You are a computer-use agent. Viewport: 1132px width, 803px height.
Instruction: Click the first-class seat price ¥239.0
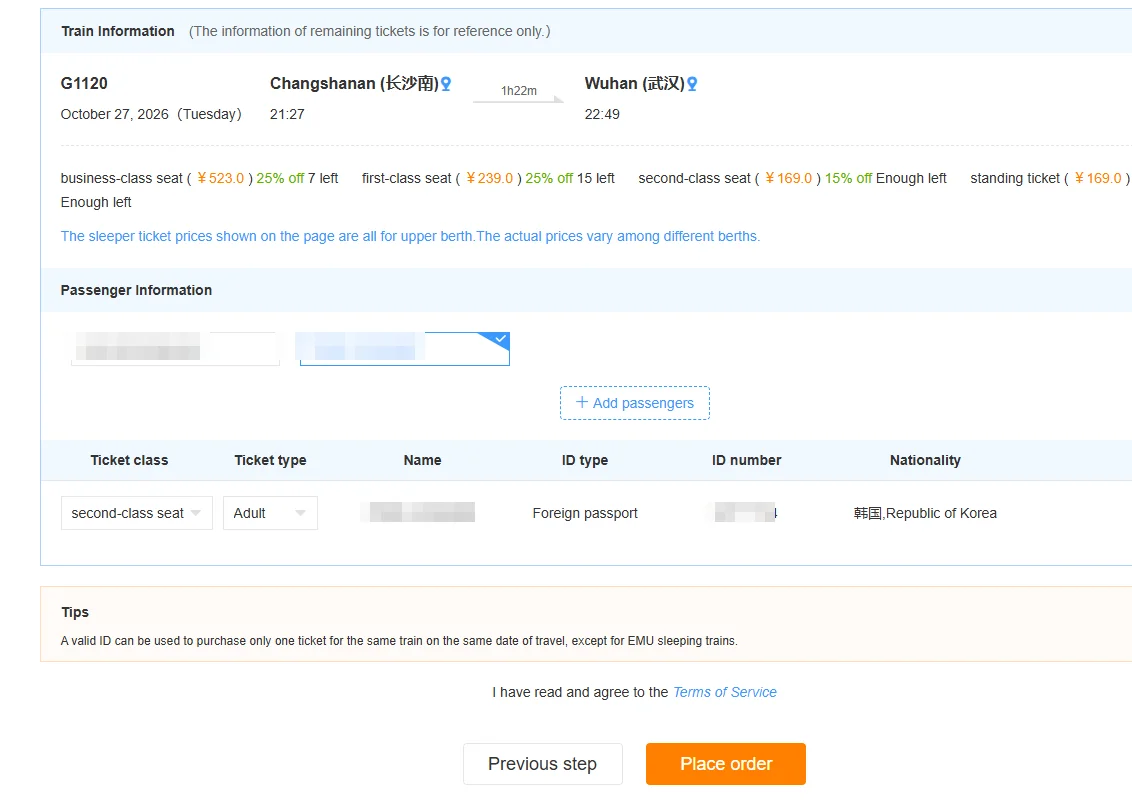489,178
